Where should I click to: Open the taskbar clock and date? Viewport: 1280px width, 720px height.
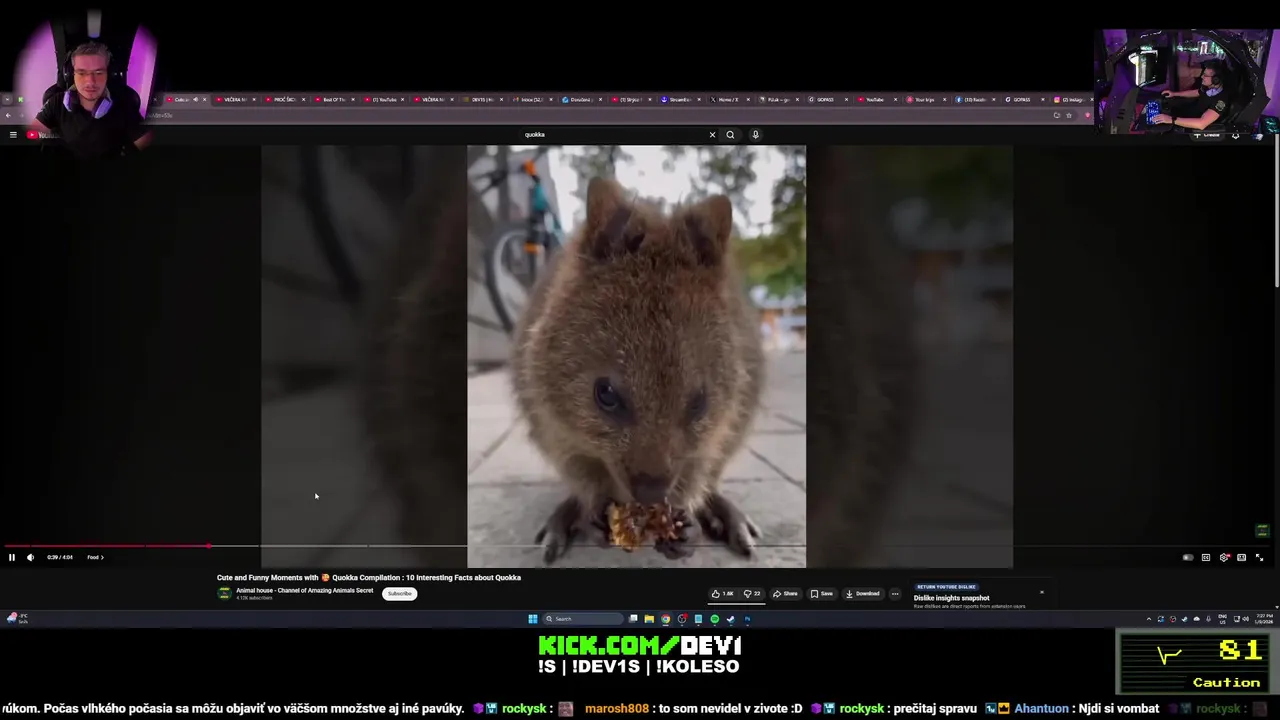click(x=1264, y=619)
